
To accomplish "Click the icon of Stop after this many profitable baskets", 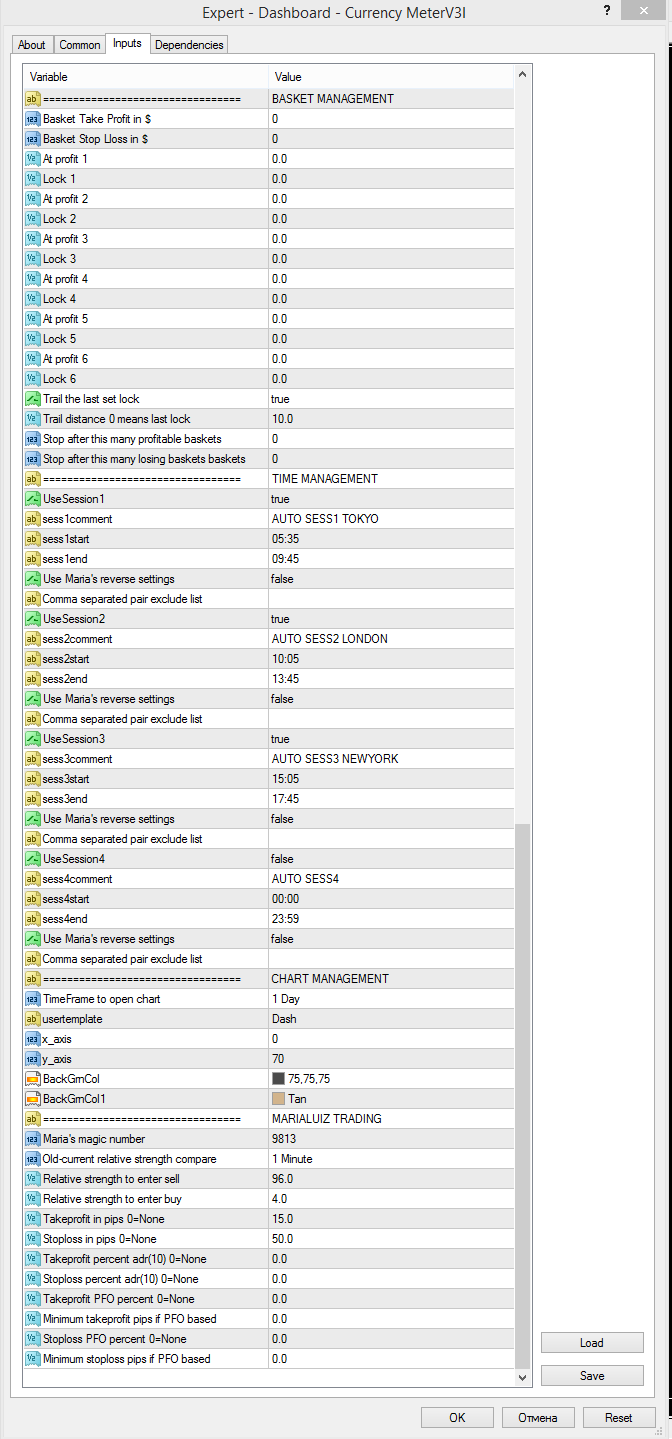I will coord(32,439).
